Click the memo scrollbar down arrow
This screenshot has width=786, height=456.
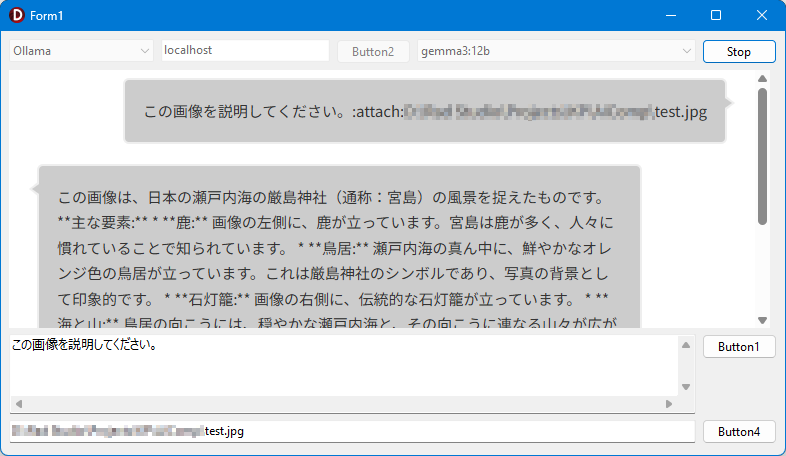686,387
